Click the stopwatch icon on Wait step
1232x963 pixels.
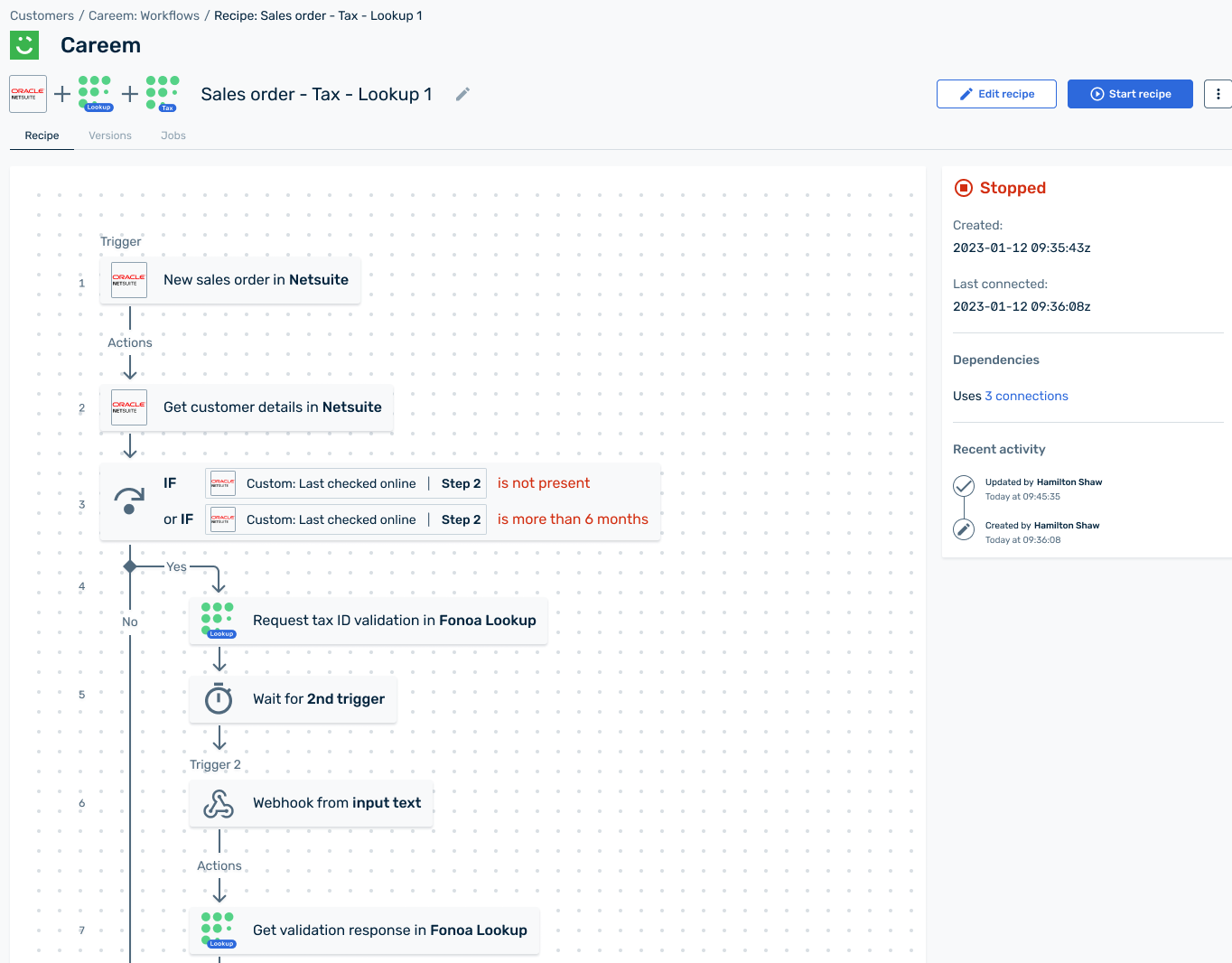click(x=219, y=699)
